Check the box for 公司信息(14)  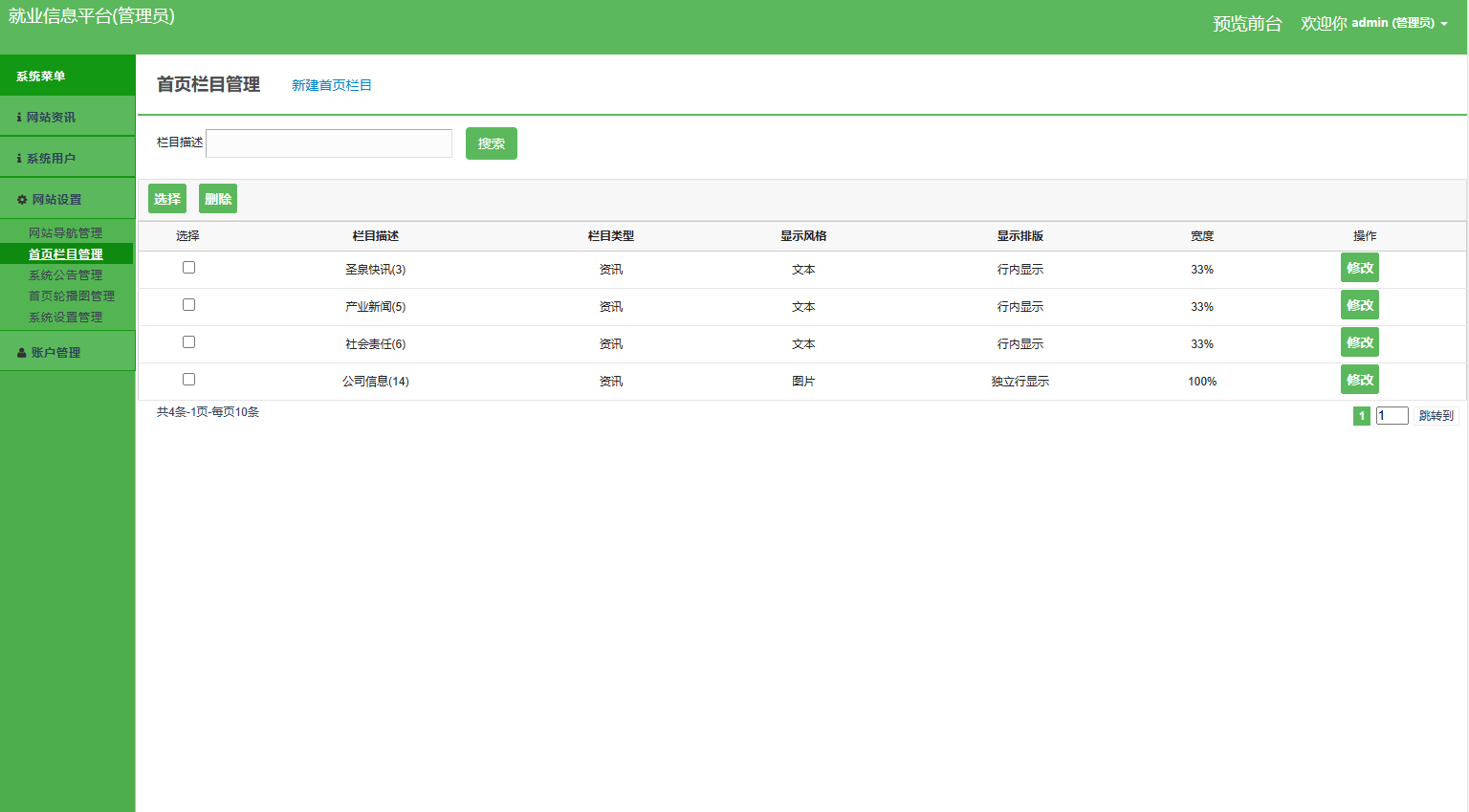point(188,380)
